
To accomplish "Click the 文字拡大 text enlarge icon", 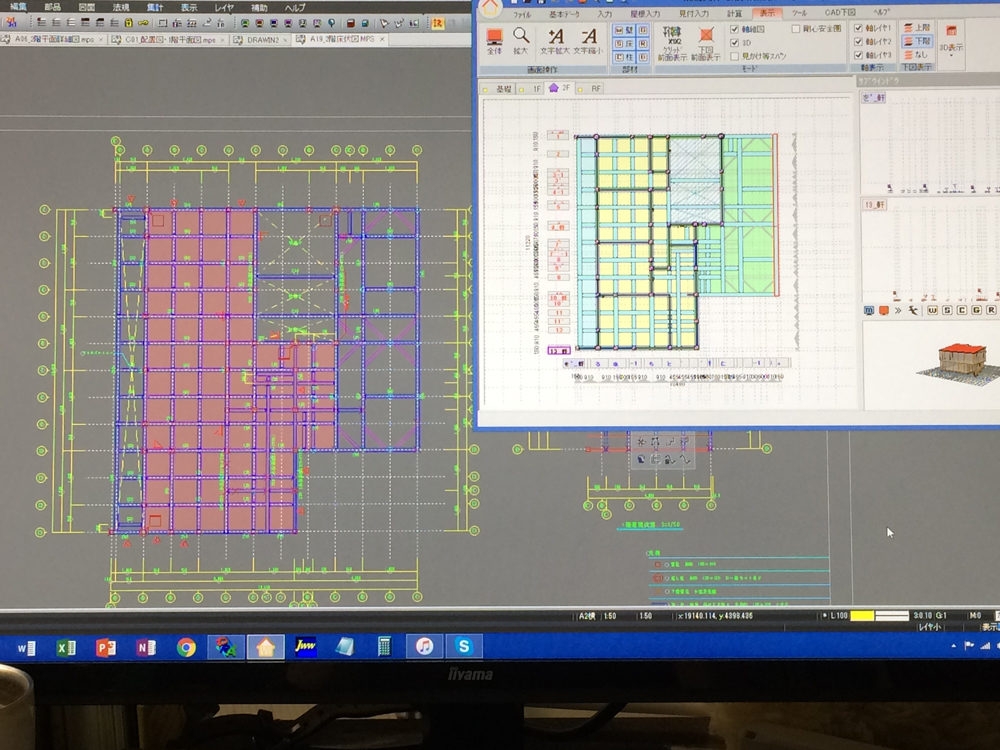I will pos(556,40).
